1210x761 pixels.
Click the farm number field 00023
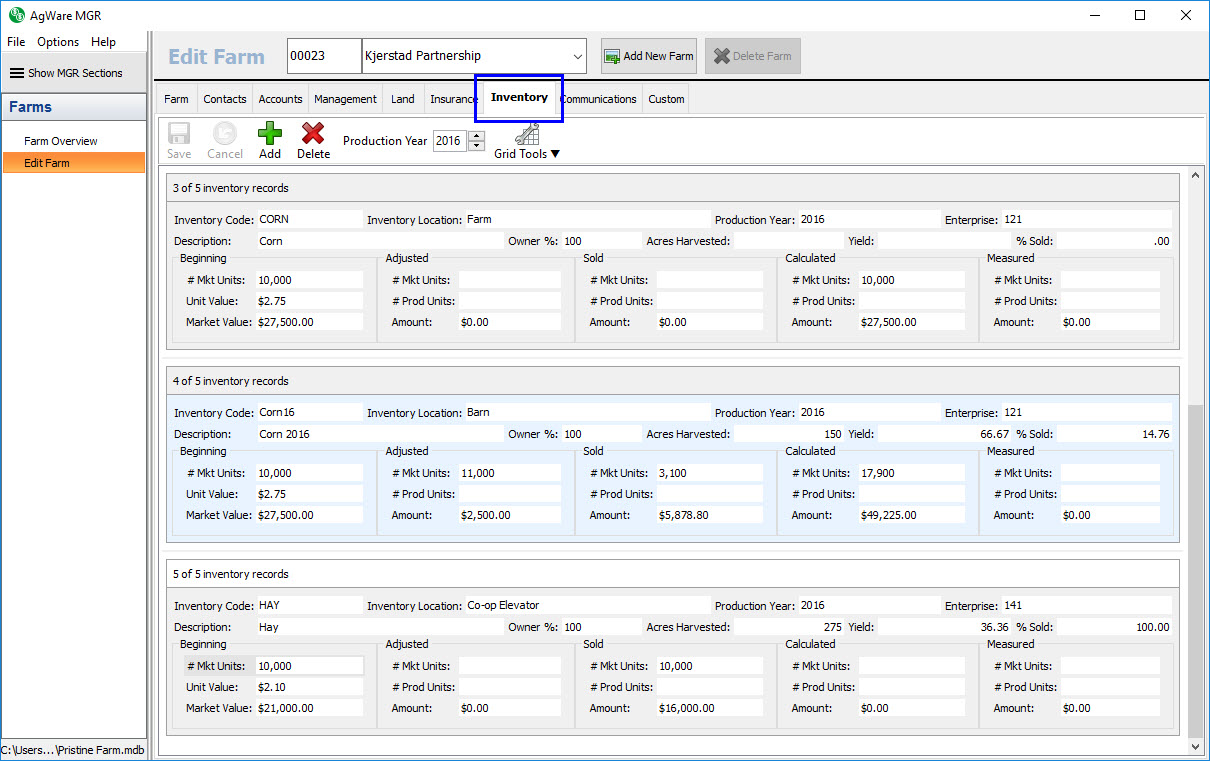(x=323, y=56)
